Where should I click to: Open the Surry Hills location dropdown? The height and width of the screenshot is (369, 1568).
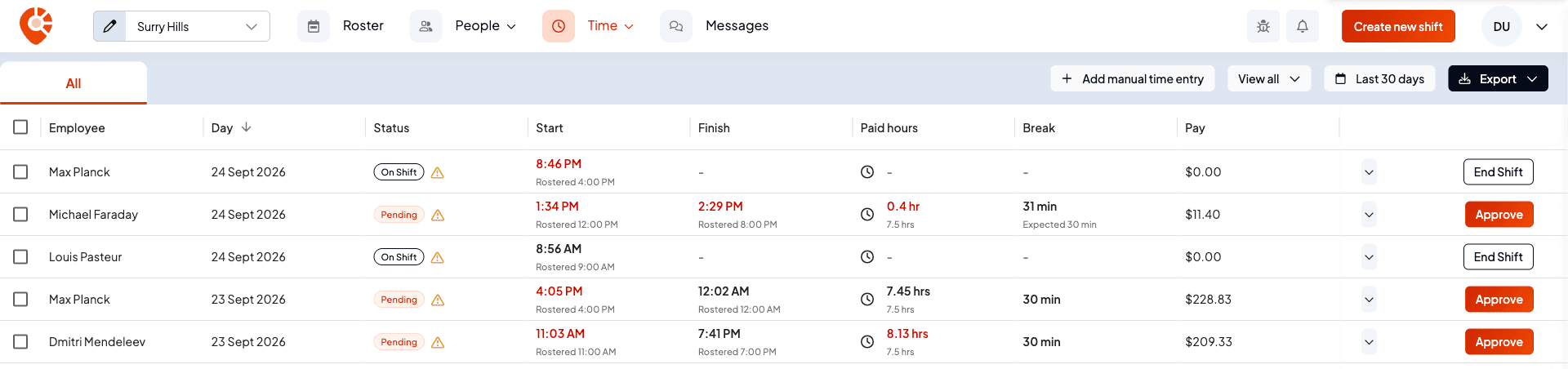(197, 26)
